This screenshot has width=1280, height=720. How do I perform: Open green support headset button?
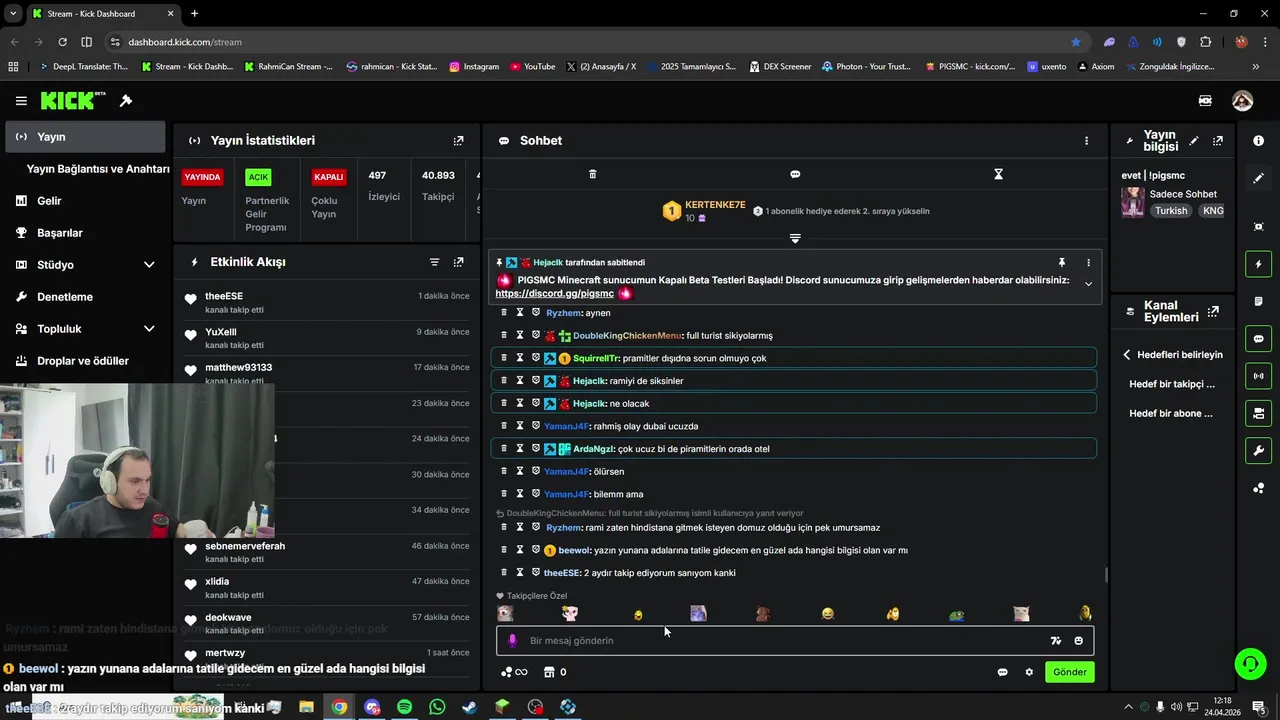coord(1249,663)
